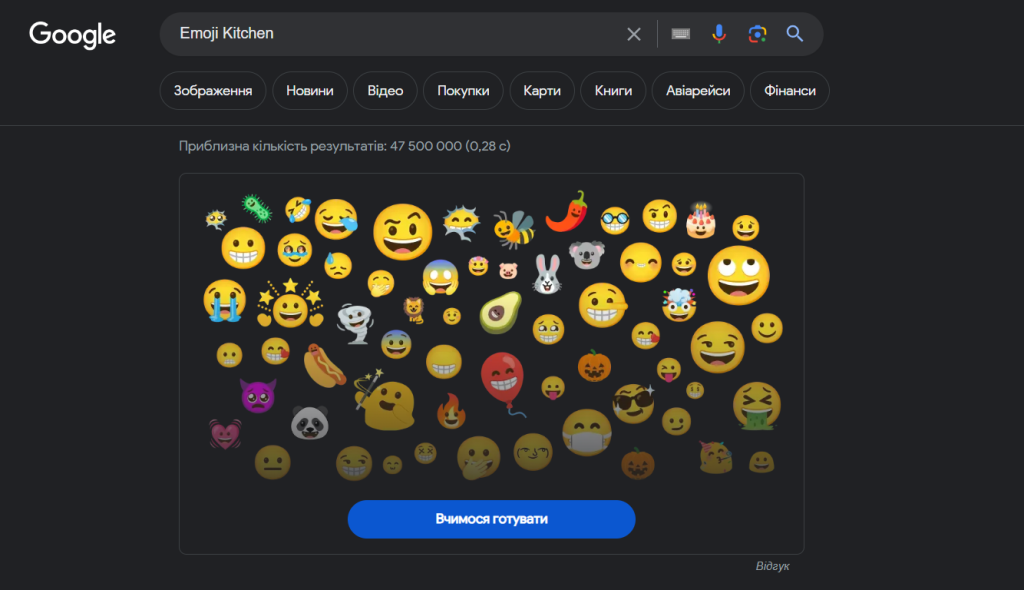Select the dizzy X-eyes emoji

pyautogui.click(x=425, y=452)
